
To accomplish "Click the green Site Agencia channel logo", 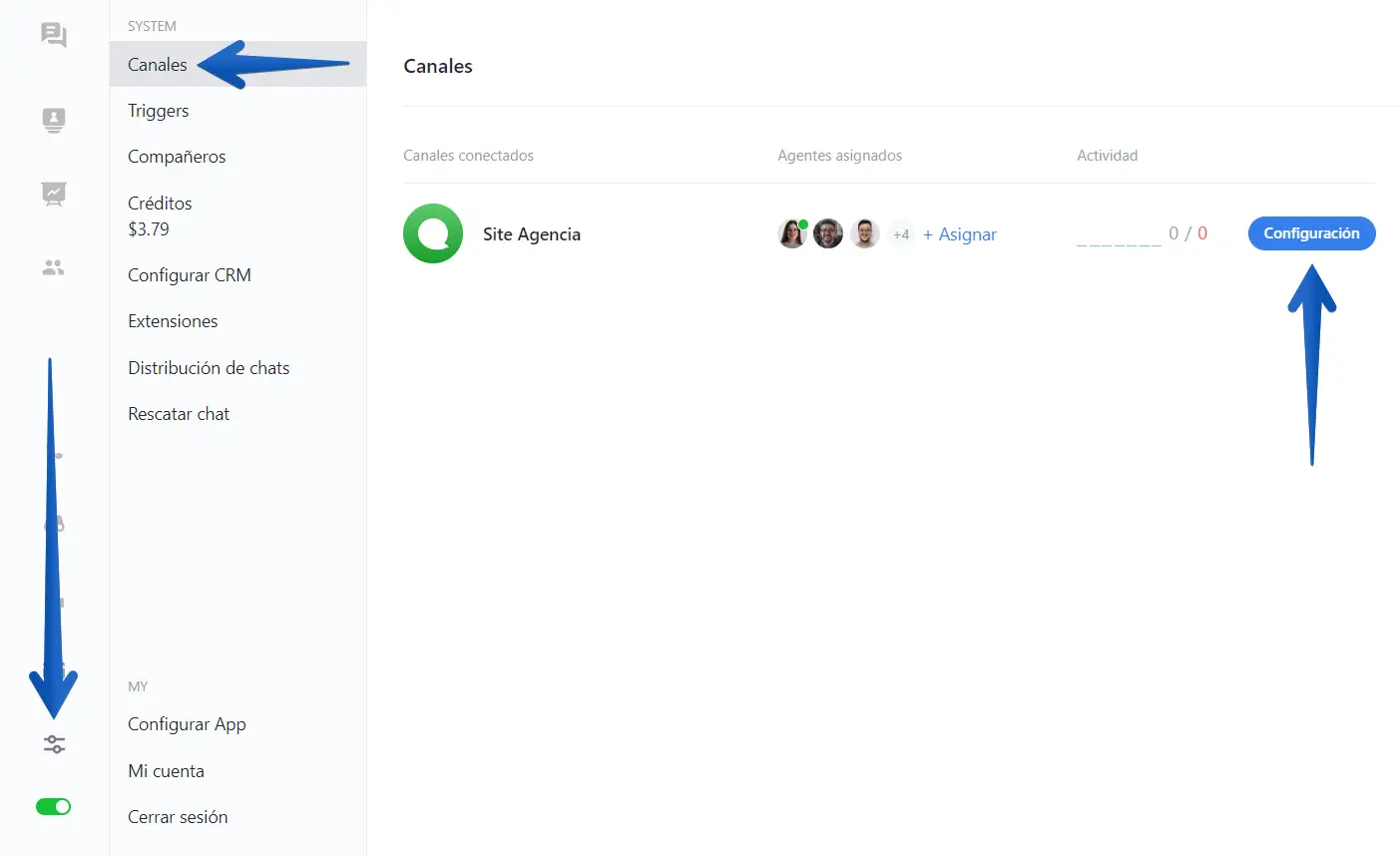I will [433, 233].
